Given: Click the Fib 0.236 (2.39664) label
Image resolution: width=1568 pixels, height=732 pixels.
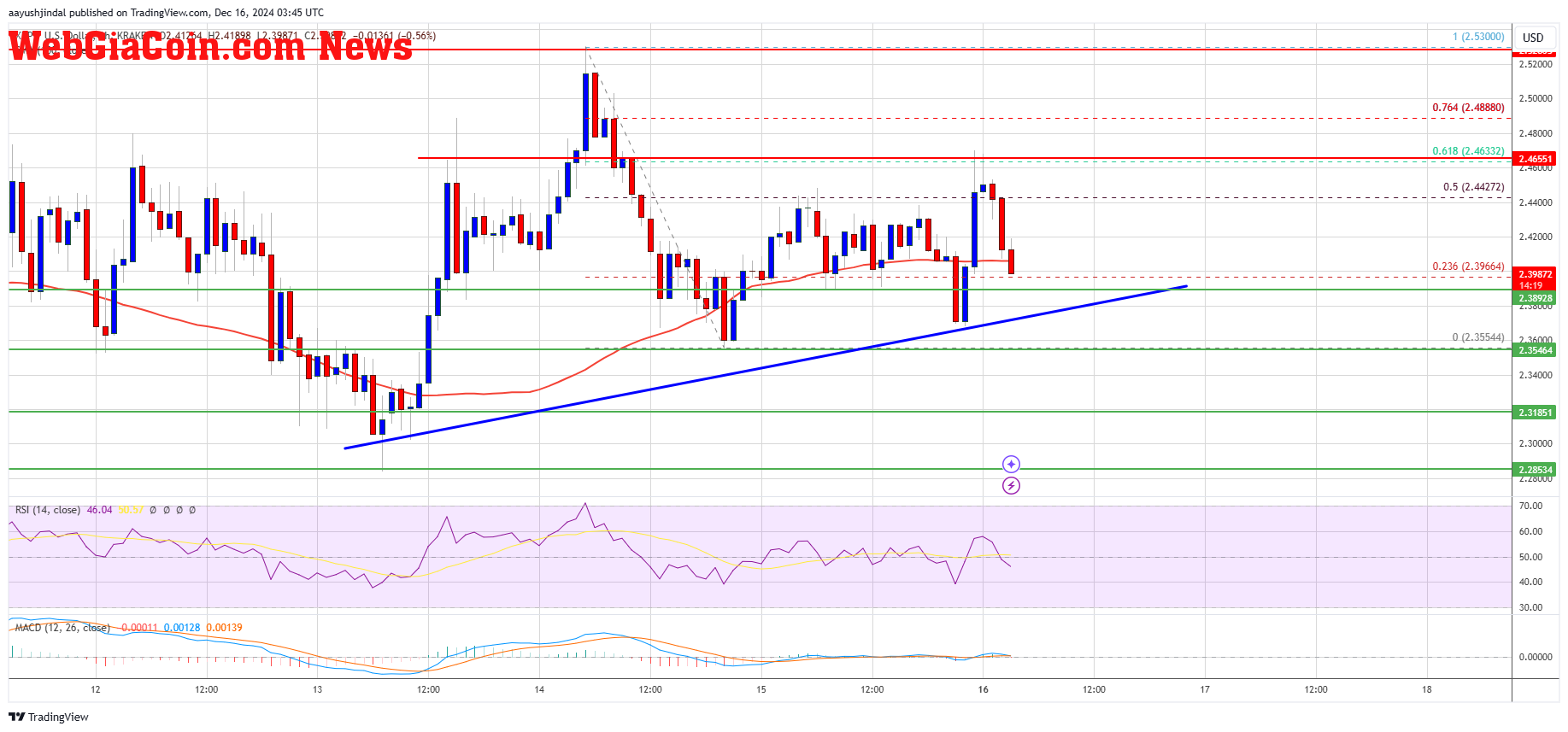Looking at the screenshot, I should tap(1468, 266).
